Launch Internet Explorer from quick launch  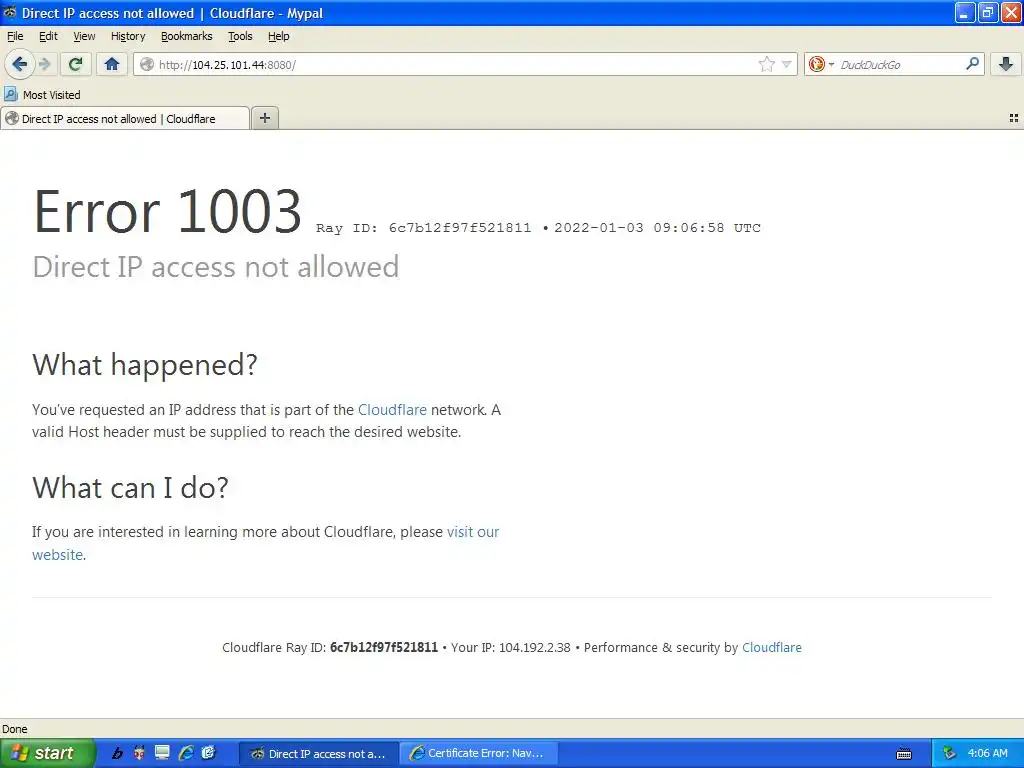tap(186, 753)
